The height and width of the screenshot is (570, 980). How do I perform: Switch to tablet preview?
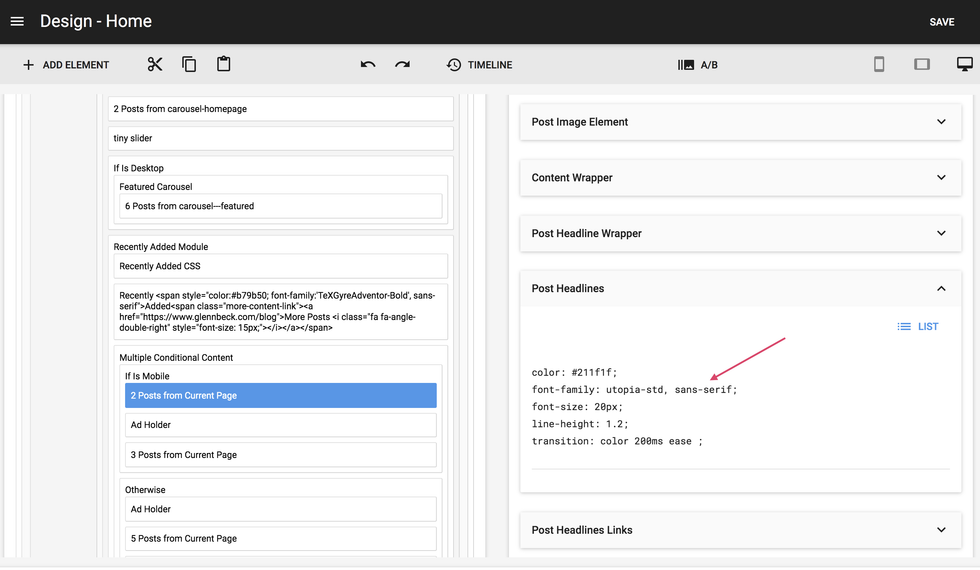(x=922, y=65)
